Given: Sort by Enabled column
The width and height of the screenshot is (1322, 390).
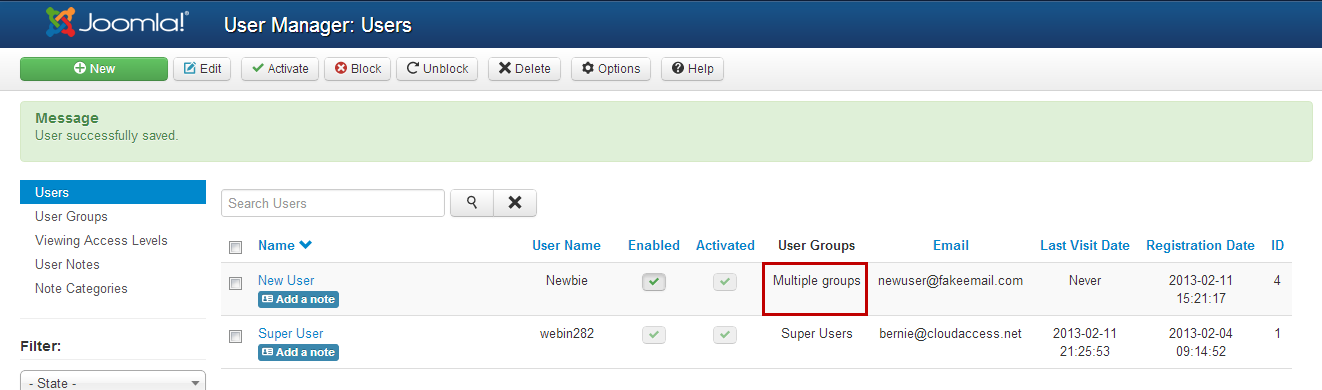Looking at the screenshot, I should 654,245.
